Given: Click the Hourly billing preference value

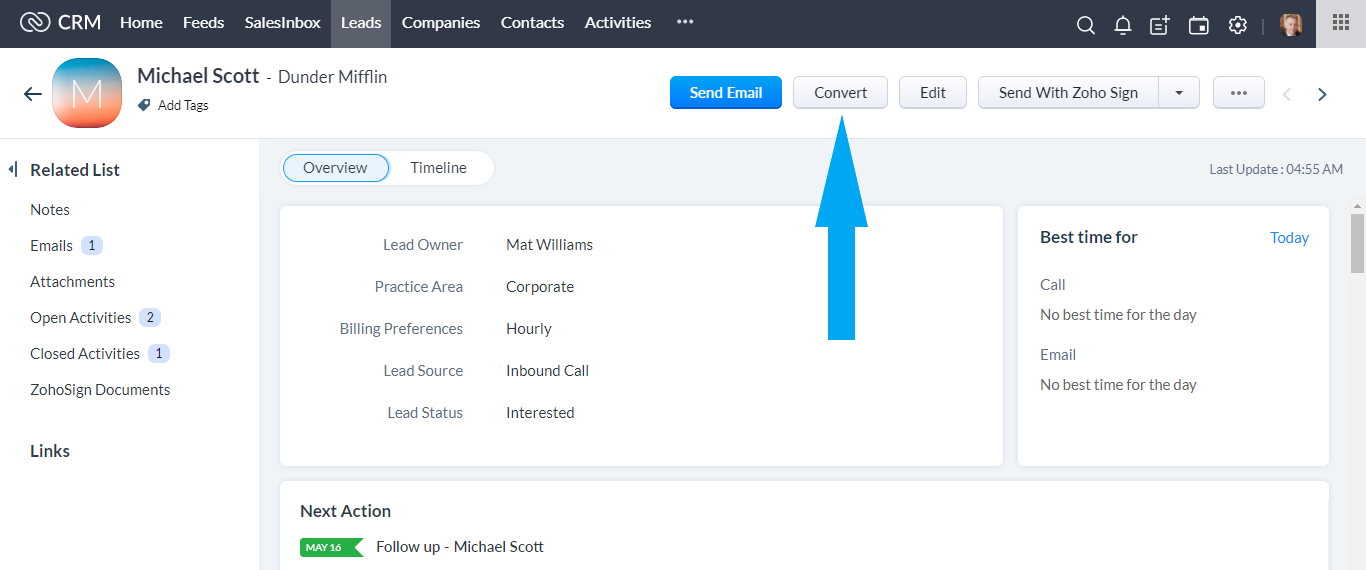Looking at the screenshot, I should point(529,329).
